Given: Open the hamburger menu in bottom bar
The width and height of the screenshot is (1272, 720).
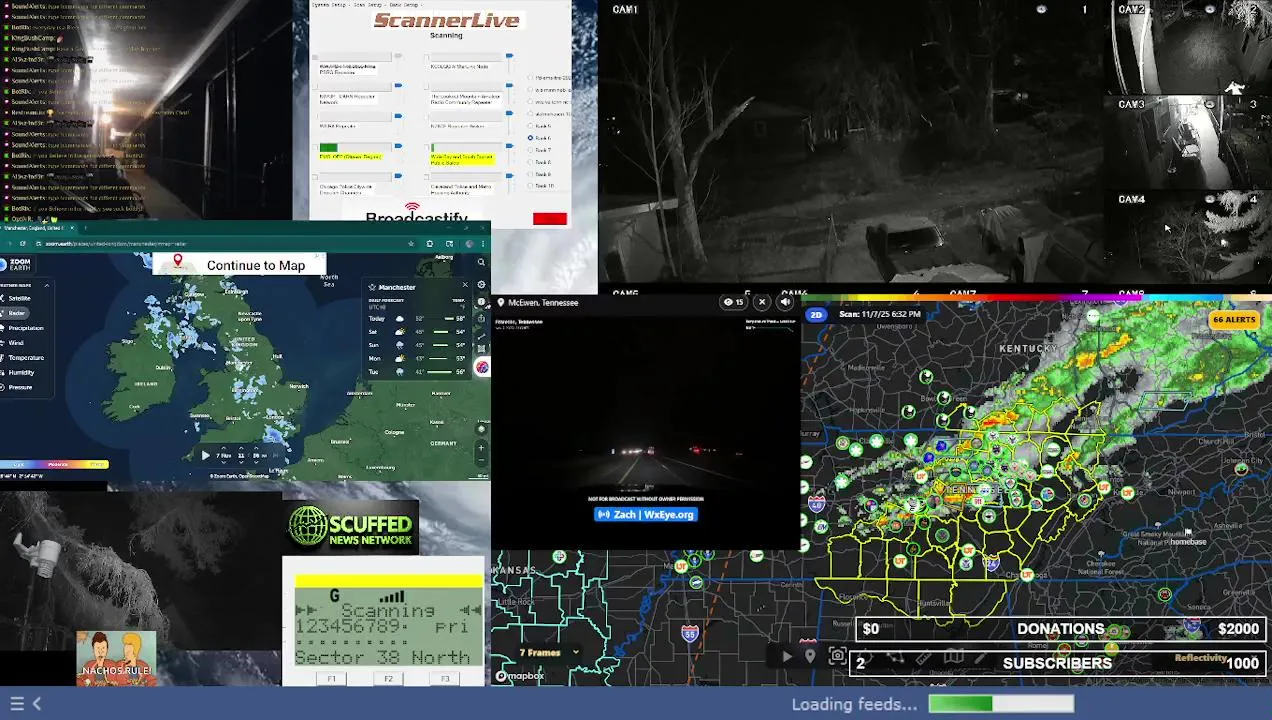Looking at the screenshot, I should pyautogui.click(x=16, y=703).
